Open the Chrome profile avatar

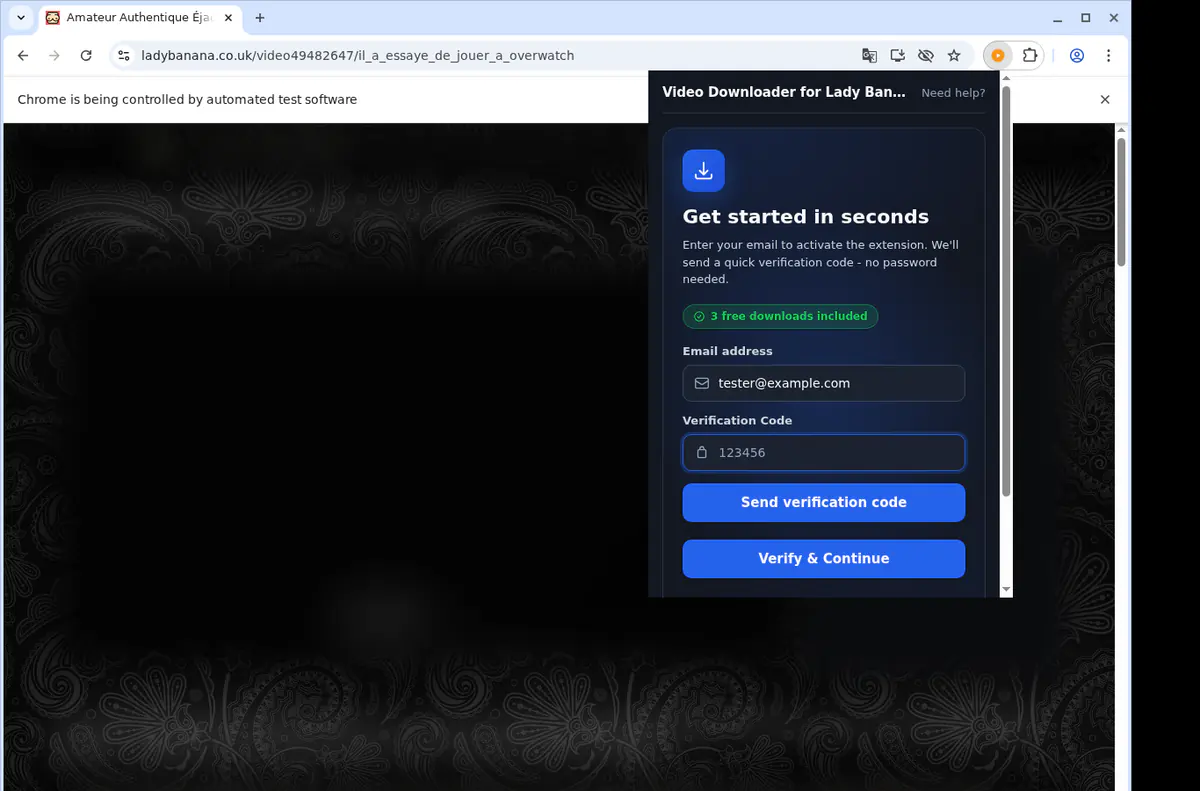[x=1077, y=56]
